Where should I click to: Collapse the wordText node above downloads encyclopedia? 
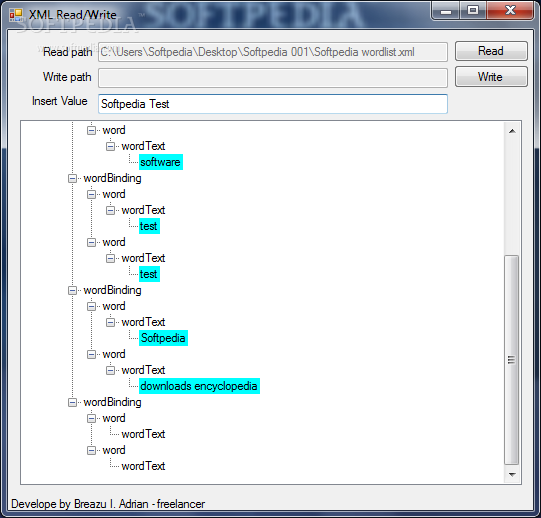coord(110,370)
